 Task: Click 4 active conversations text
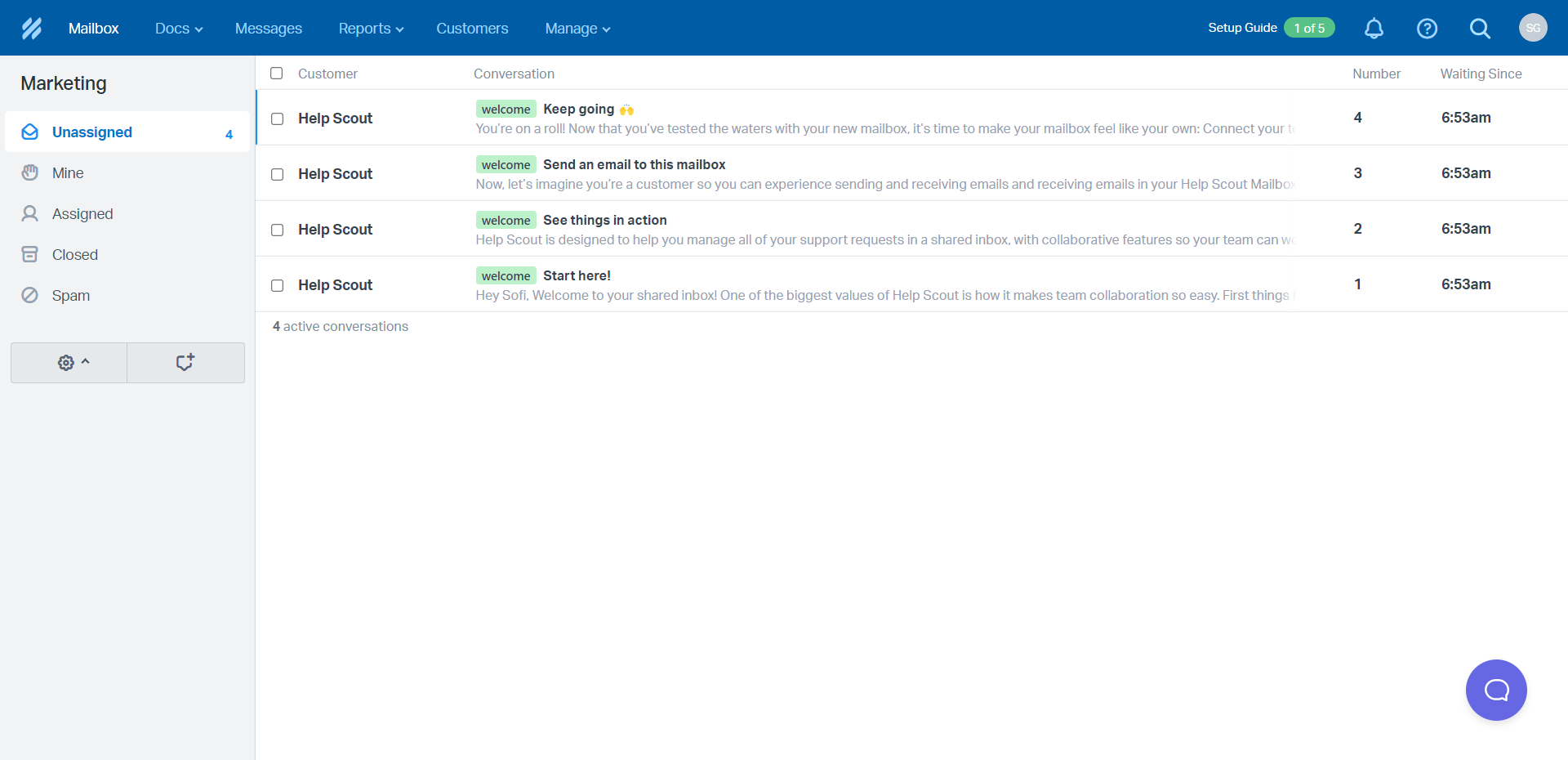(341, 326)
